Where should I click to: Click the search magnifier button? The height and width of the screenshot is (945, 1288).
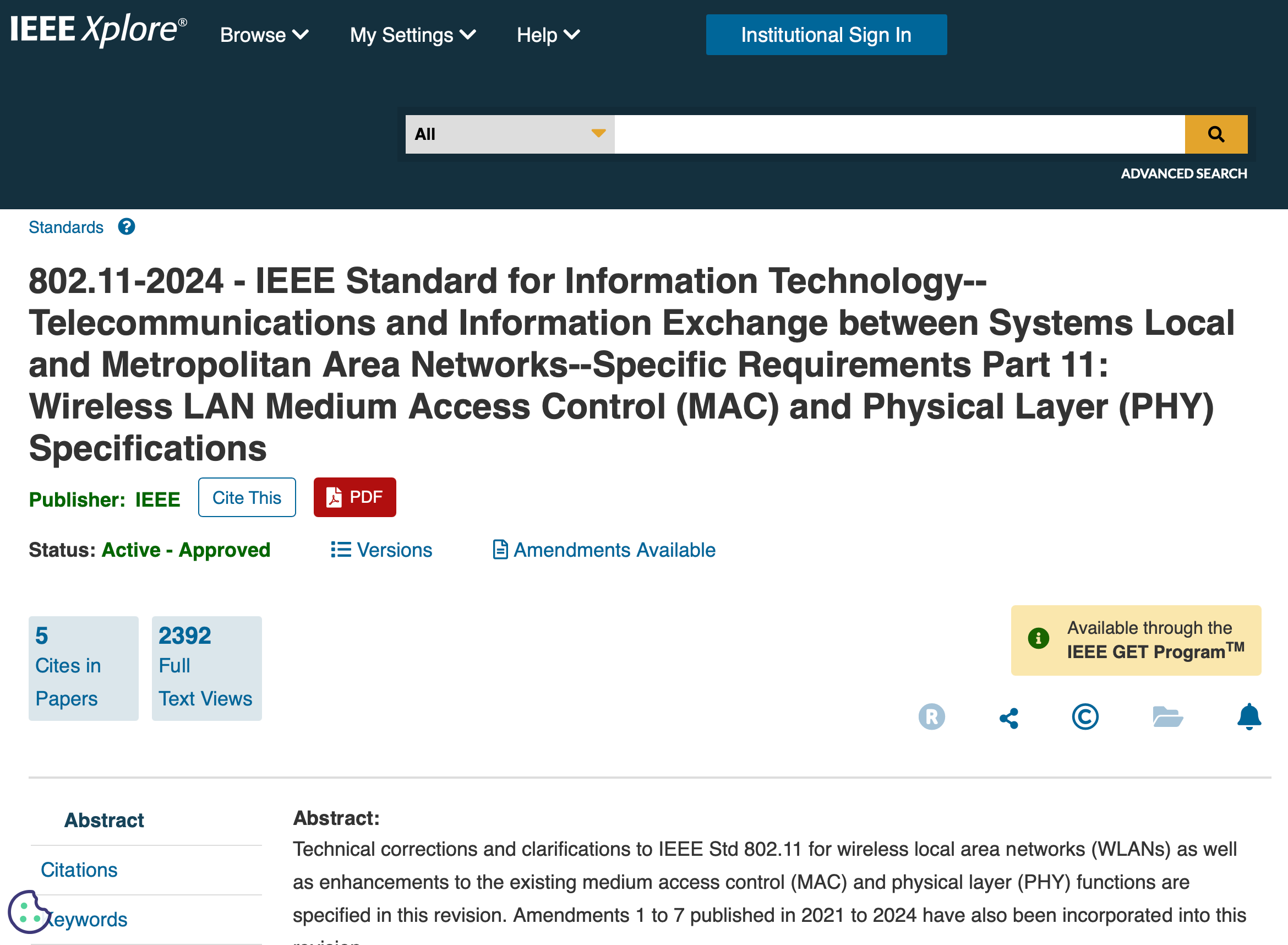(x=1215, y=134)
